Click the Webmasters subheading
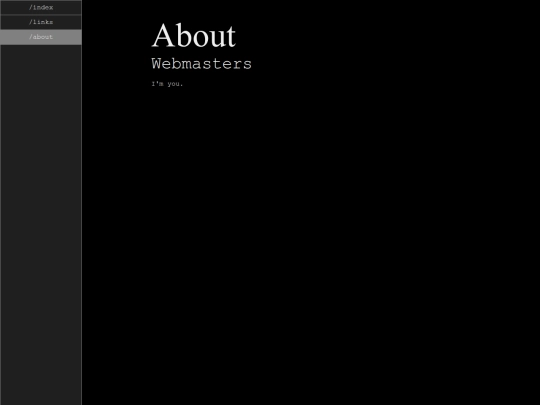The image size is (540, 405). (201, 64)
